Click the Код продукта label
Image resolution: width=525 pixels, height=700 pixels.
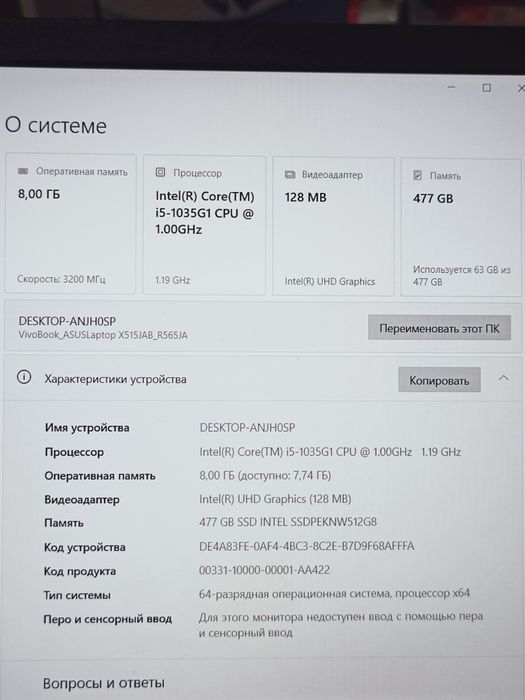click(79, 571)
